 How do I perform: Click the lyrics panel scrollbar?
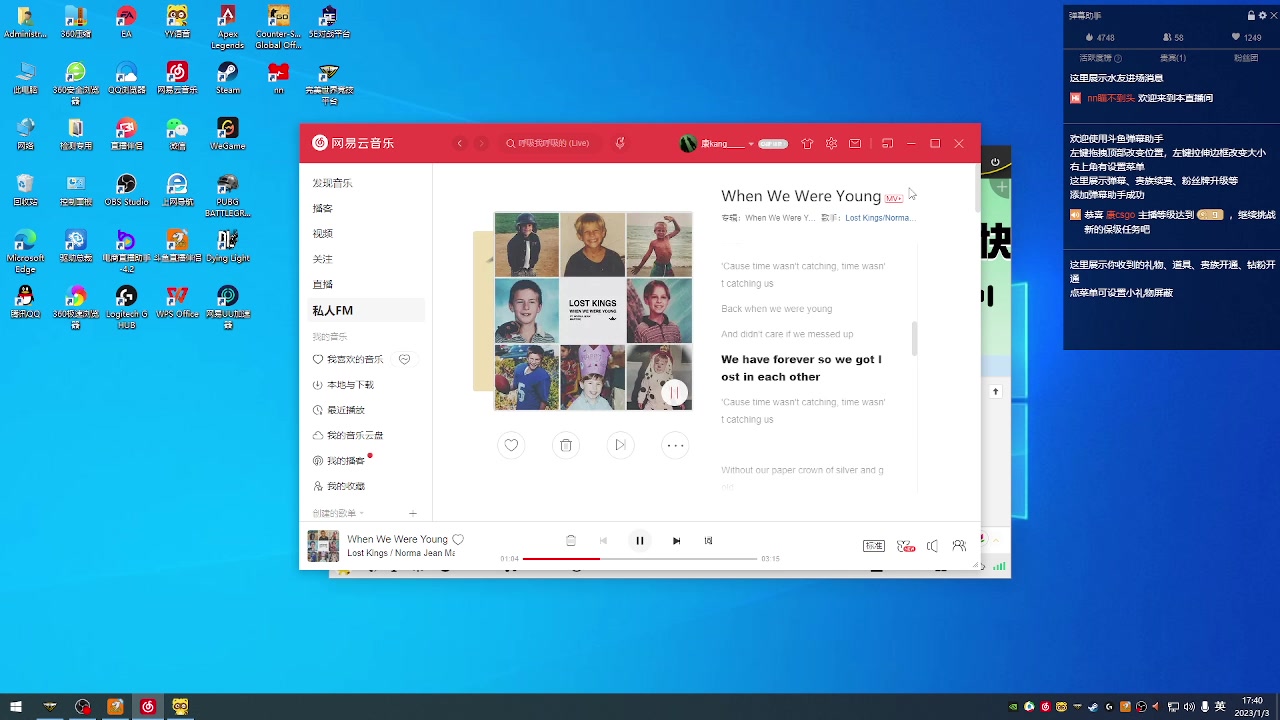[x=914, y=338]
